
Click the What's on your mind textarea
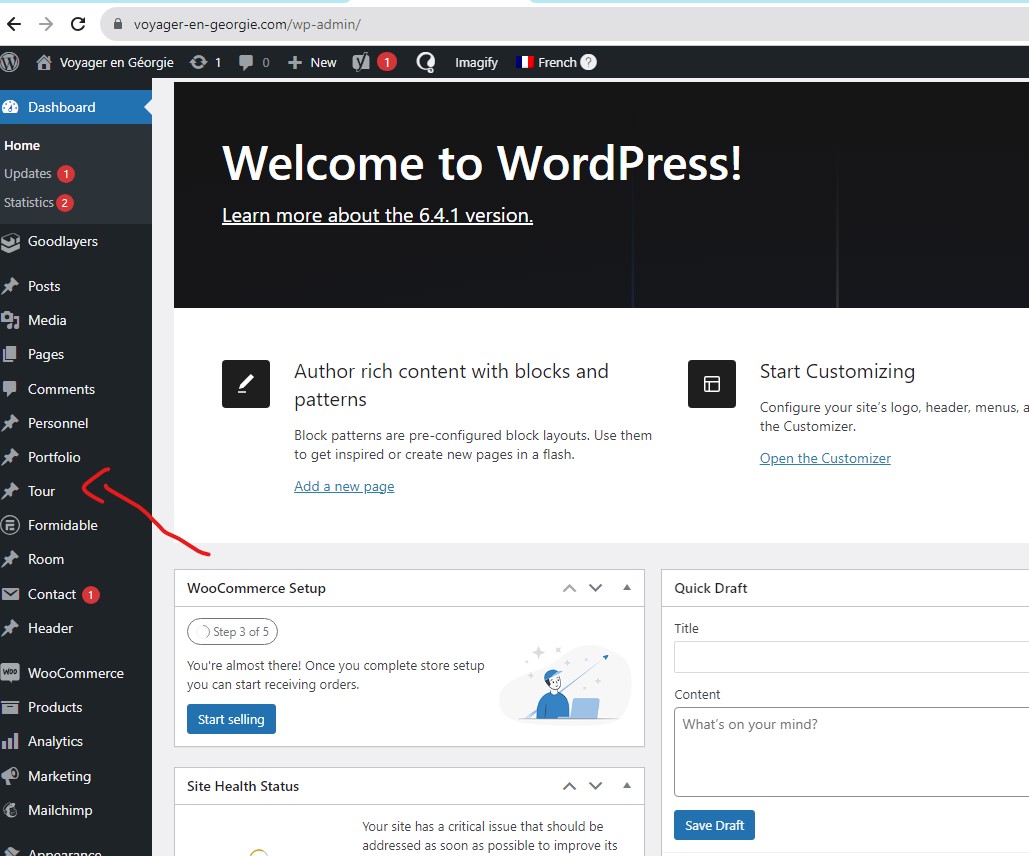851,752
